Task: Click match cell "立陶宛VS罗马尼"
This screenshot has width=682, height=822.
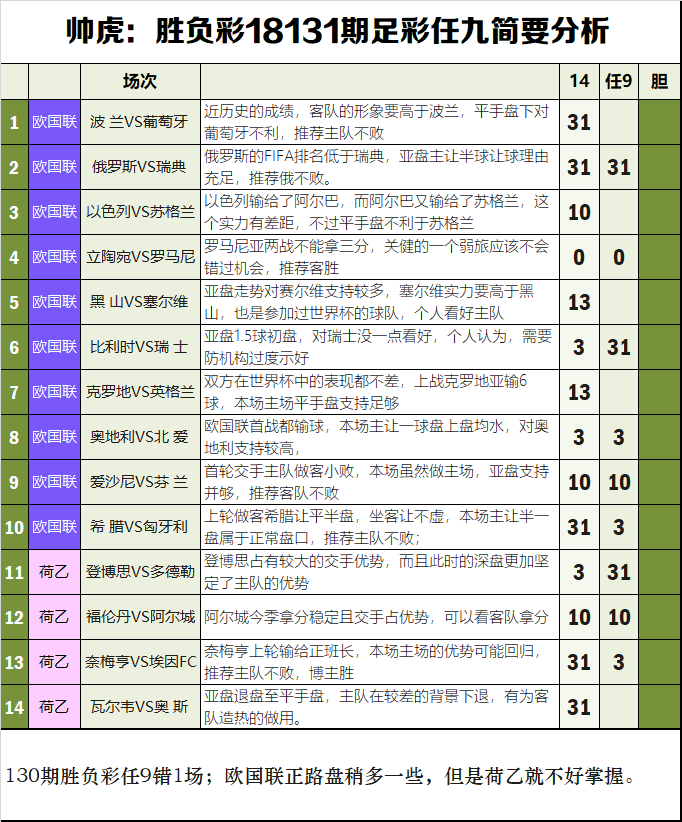Action: pyautogui.click(x=140, y=257)
